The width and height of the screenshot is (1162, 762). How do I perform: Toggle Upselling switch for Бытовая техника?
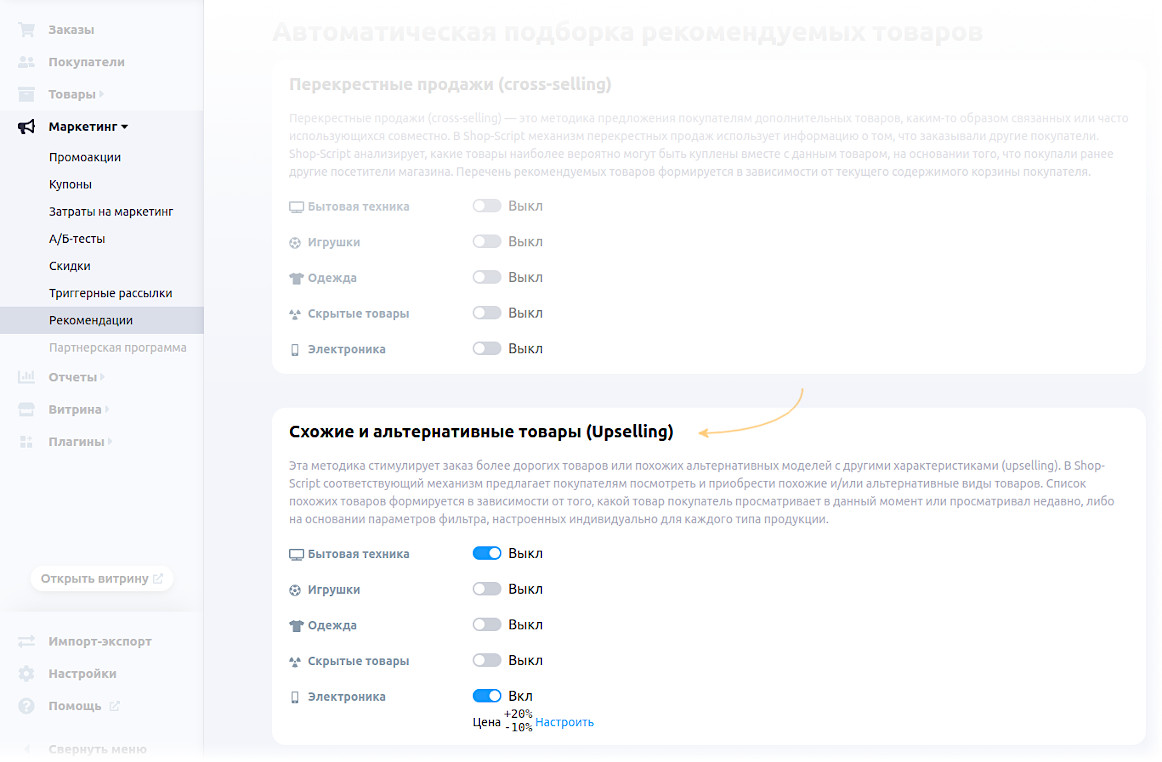487,553
